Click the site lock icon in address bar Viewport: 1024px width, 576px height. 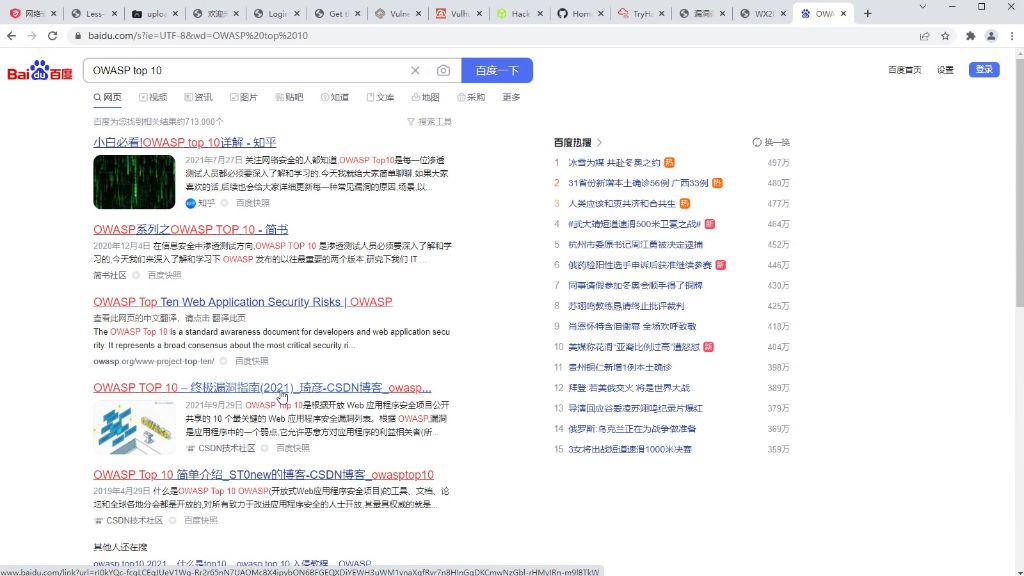click(78, 36)
